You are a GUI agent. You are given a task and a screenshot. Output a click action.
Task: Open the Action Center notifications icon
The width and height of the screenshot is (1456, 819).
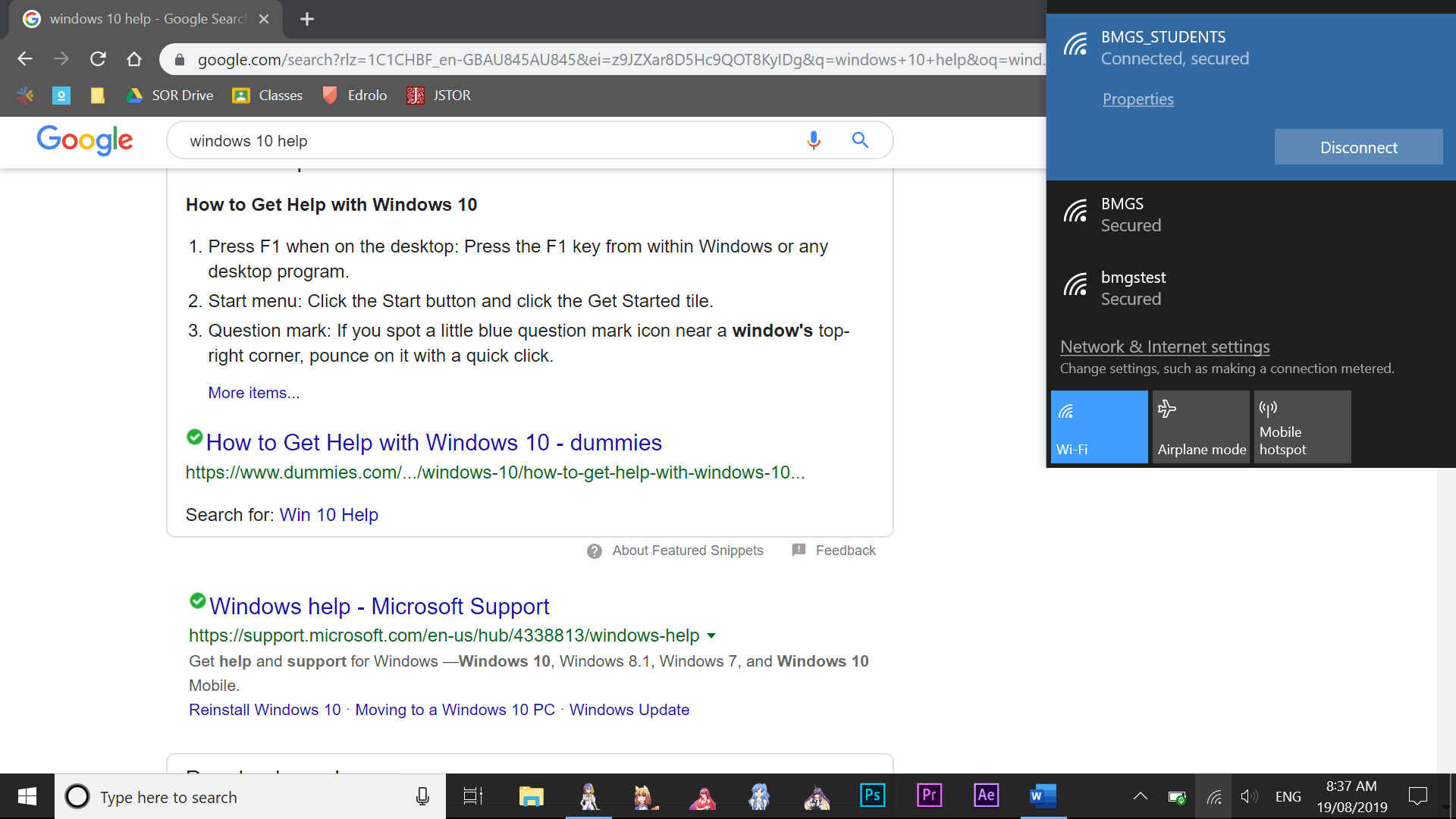(1417, 796)
